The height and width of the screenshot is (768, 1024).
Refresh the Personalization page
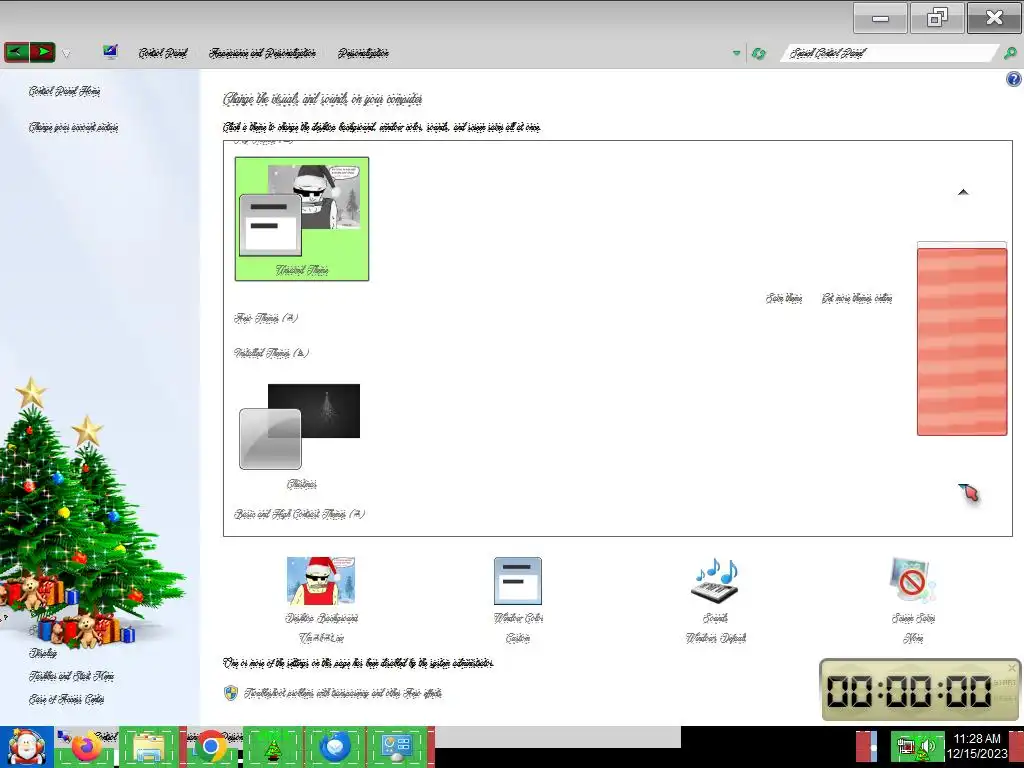[x=758, y=54]
